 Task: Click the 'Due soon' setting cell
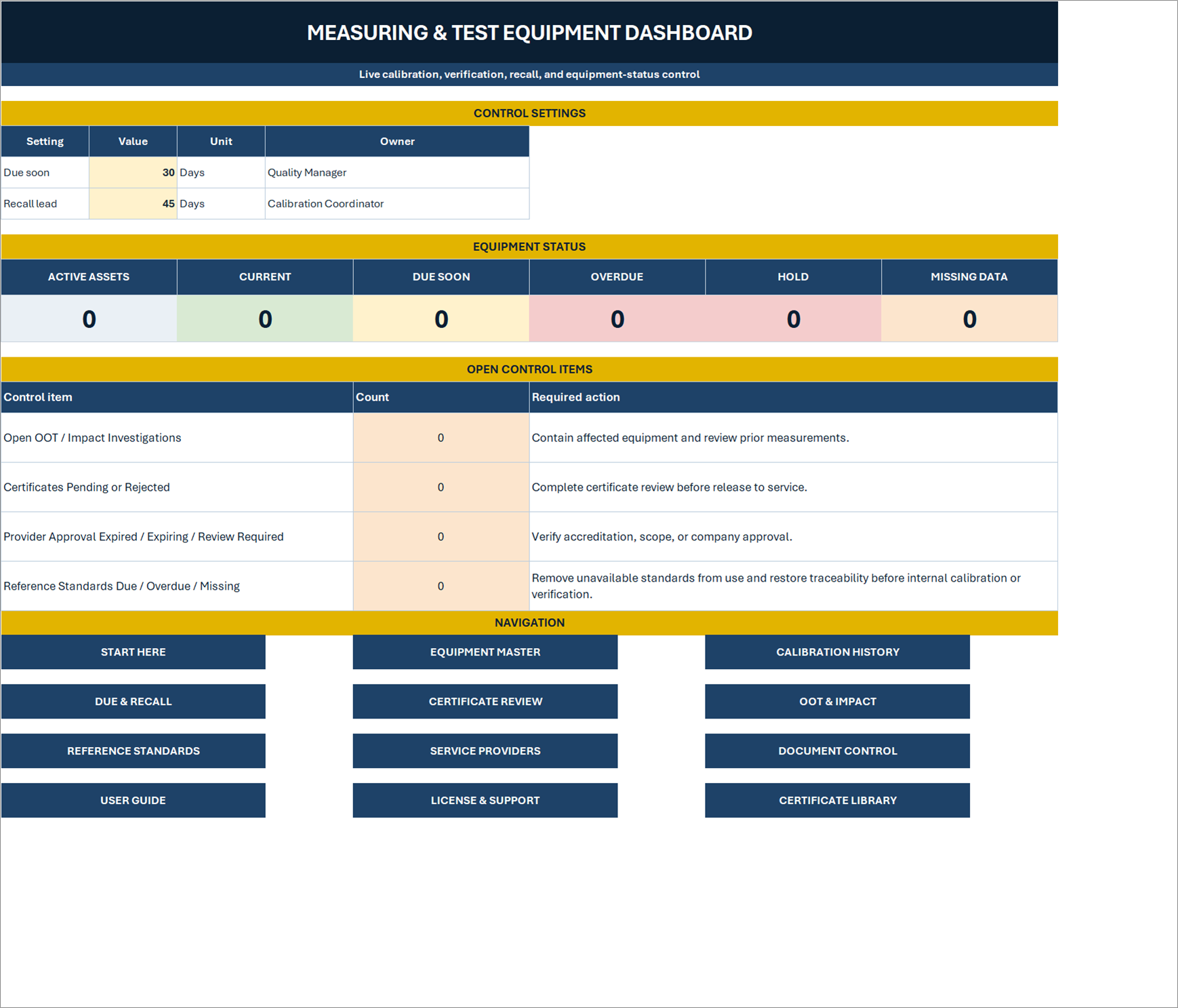[x=45, y=173]
